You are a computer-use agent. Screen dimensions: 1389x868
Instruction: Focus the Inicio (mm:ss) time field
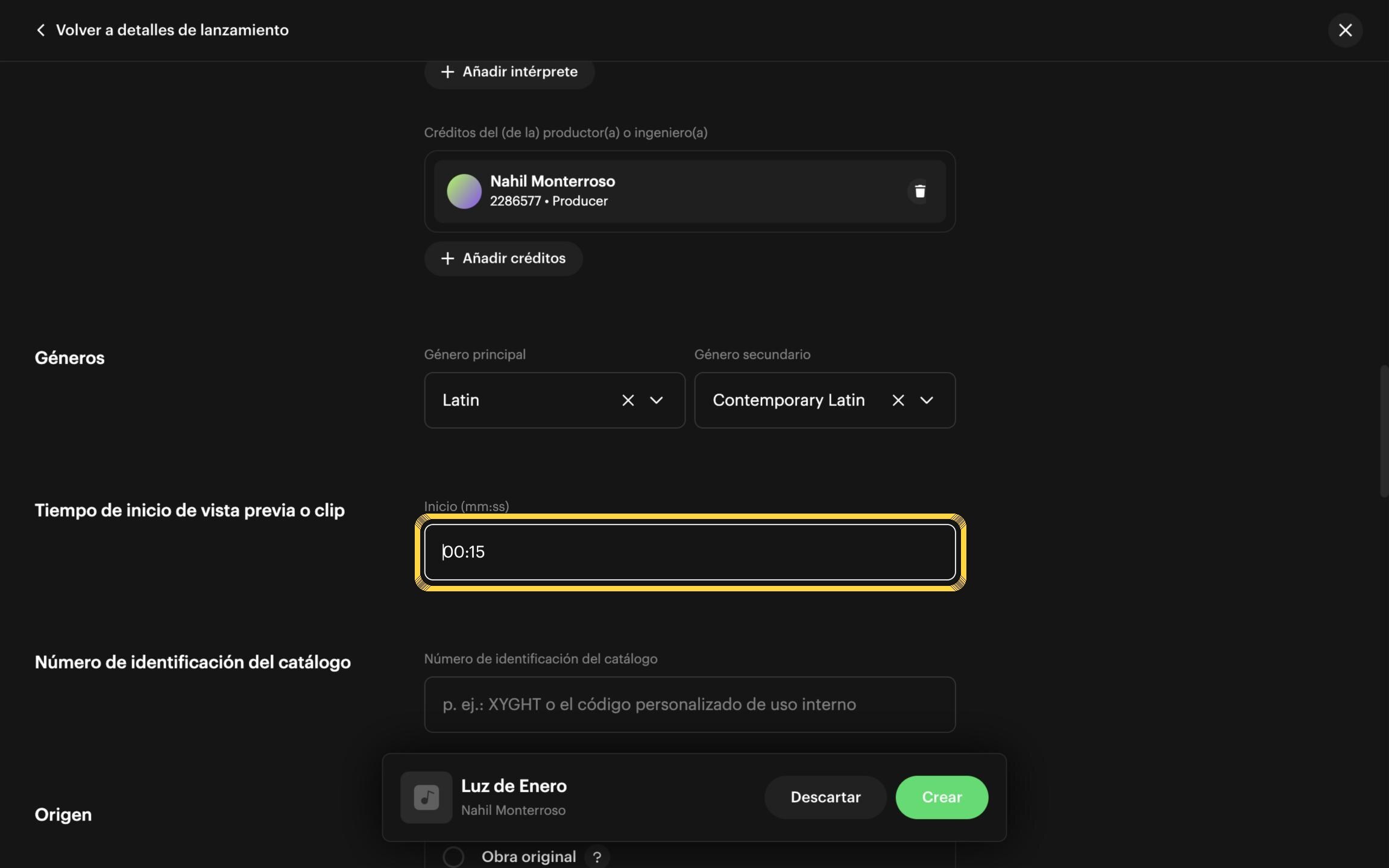[690, 552]
